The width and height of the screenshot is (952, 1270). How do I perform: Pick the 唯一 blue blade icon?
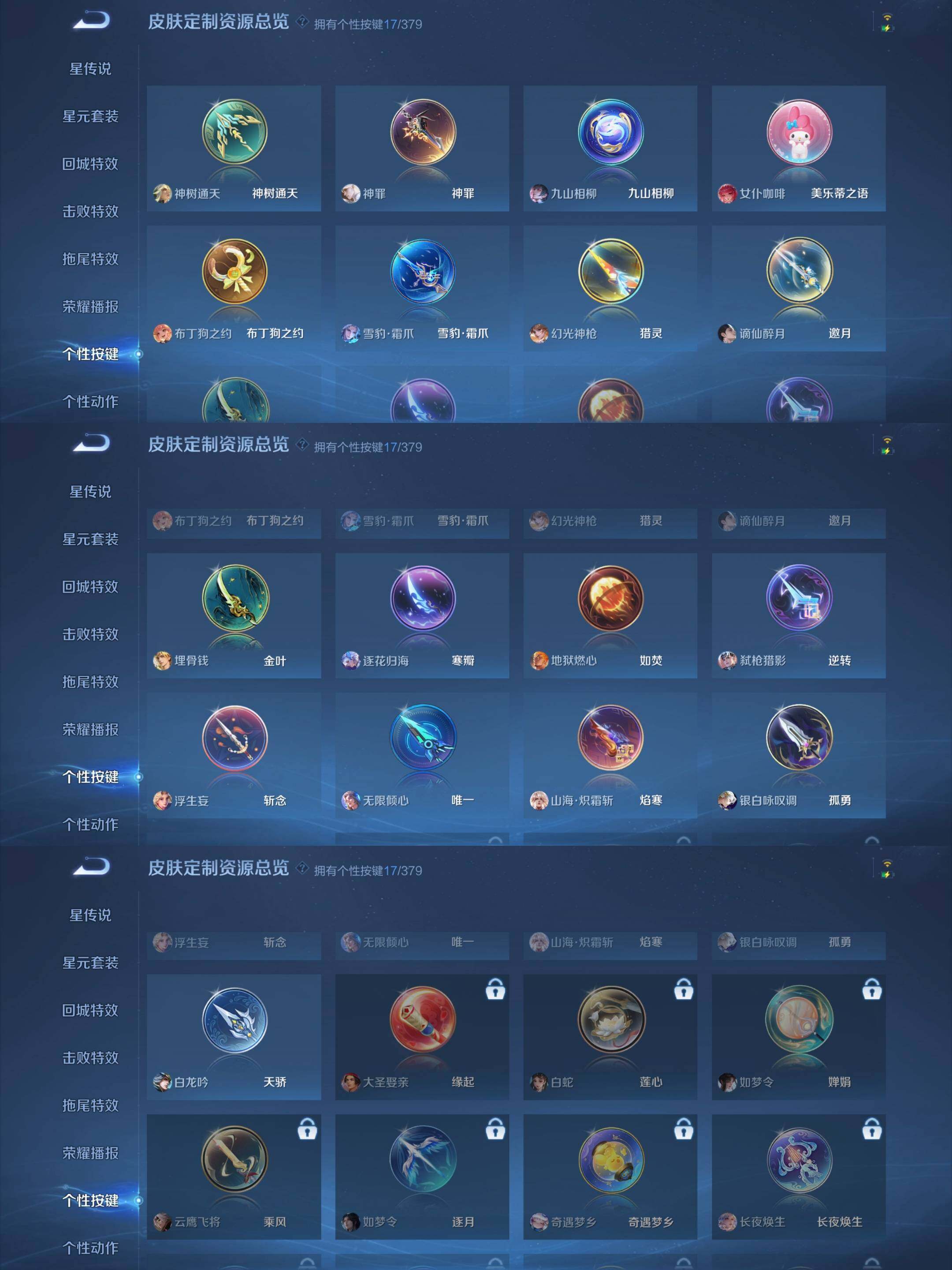423,738
